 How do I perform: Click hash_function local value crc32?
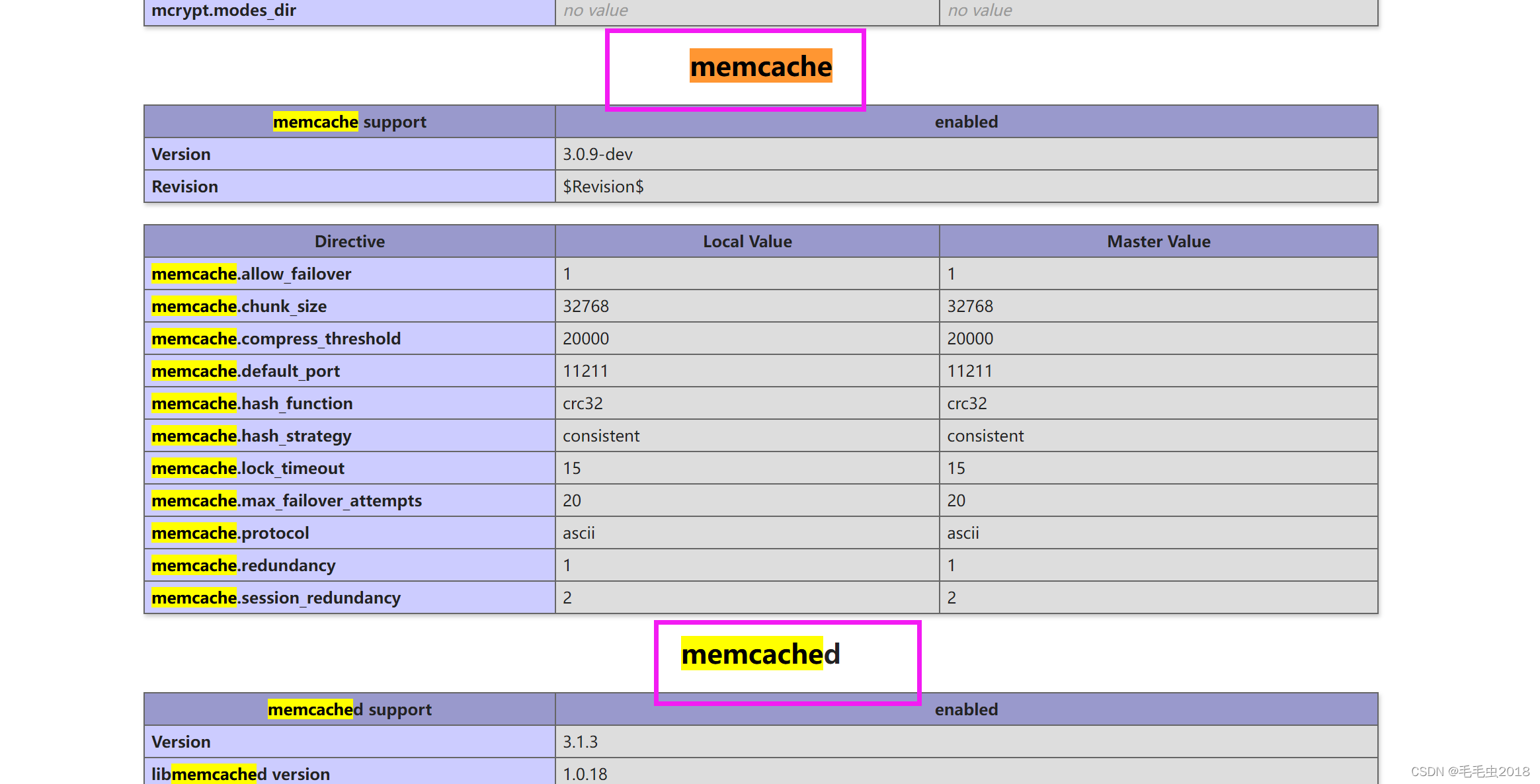583,403
